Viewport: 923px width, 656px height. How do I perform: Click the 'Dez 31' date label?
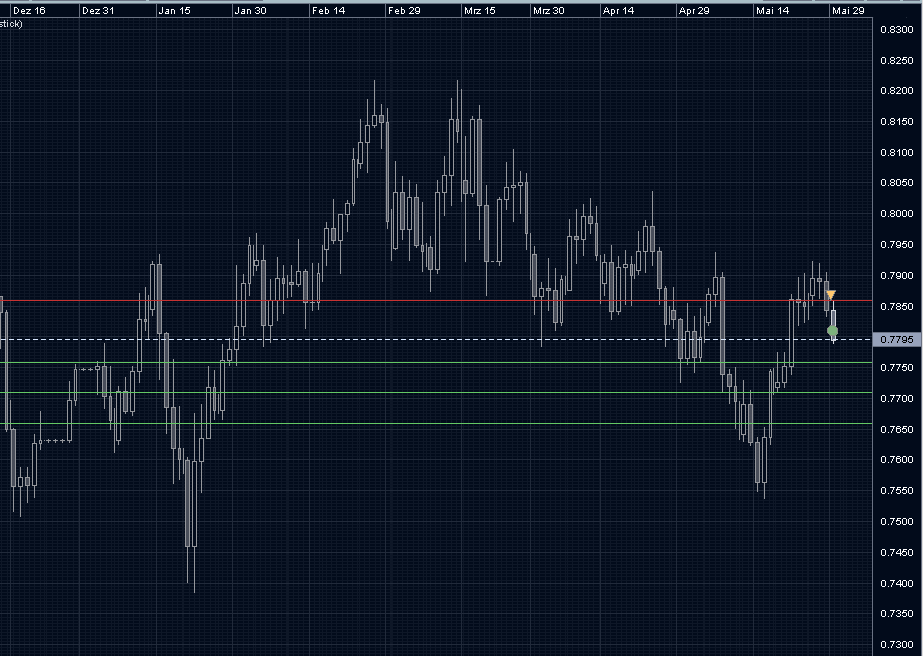coord(98,11)
